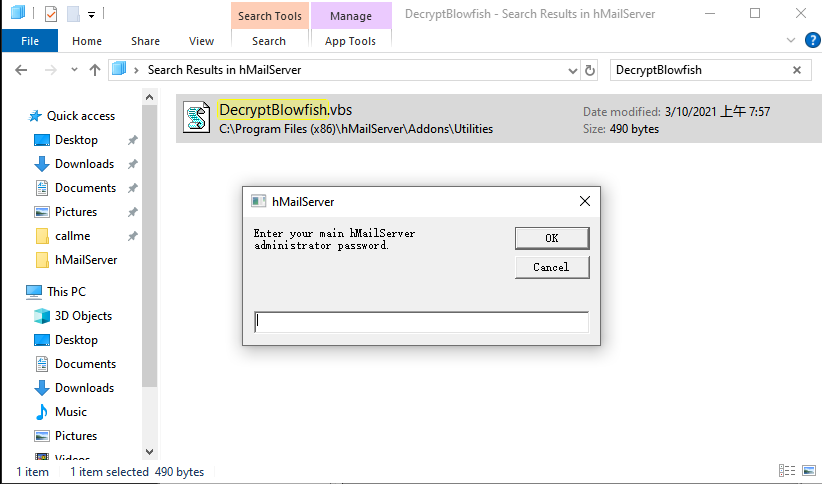Click the Explorer window system icon
The image size is (822, 484).
(x=18, y=13)
